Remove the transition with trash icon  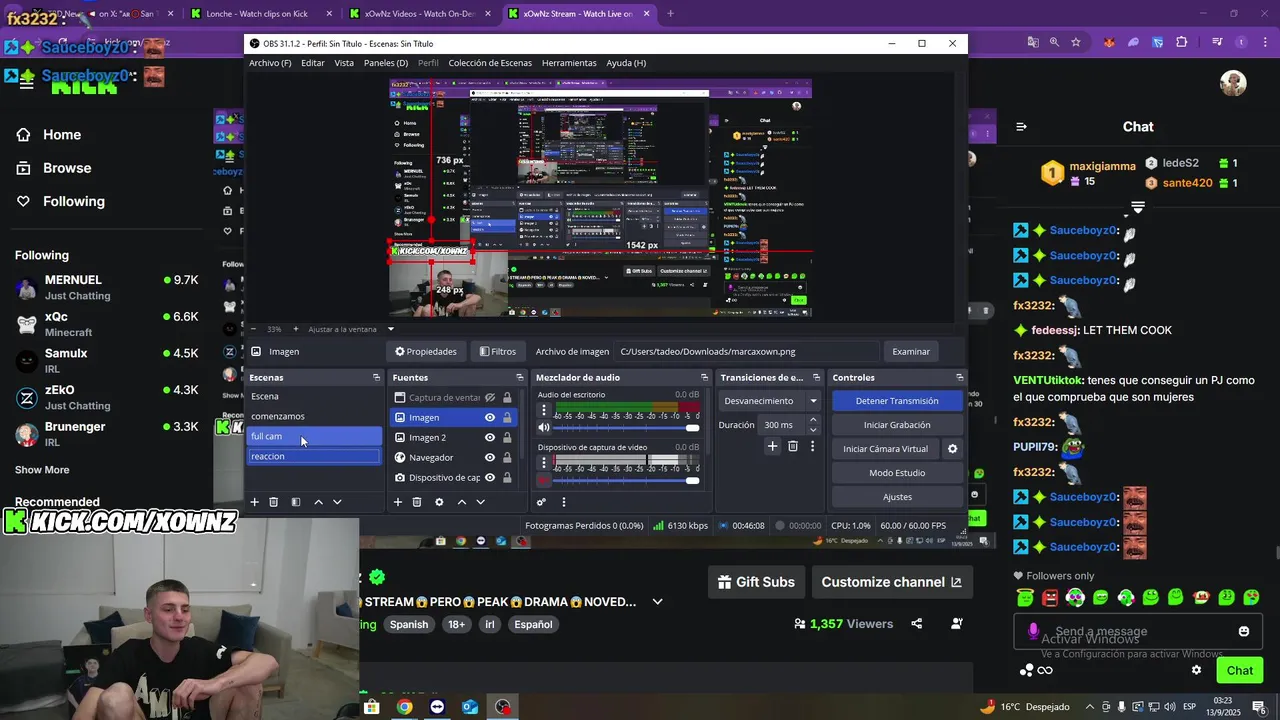[793, 446]
